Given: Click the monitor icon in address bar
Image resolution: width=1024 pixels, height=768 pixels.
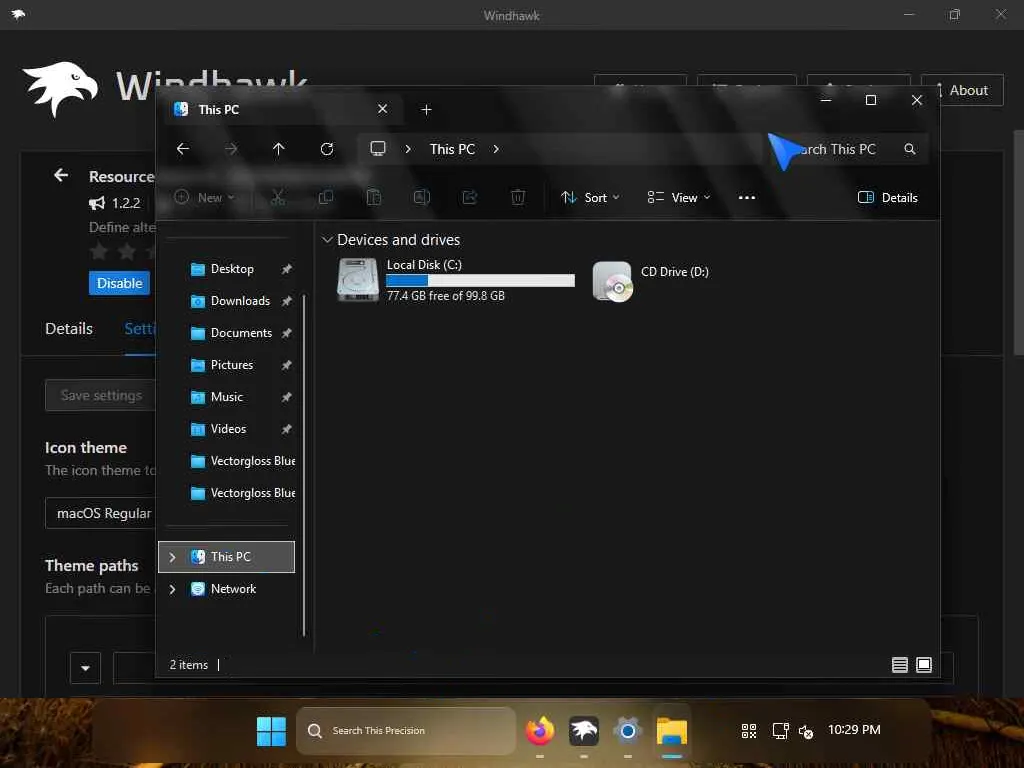Looking at the screenshot, I should click(x=378, y=149).
